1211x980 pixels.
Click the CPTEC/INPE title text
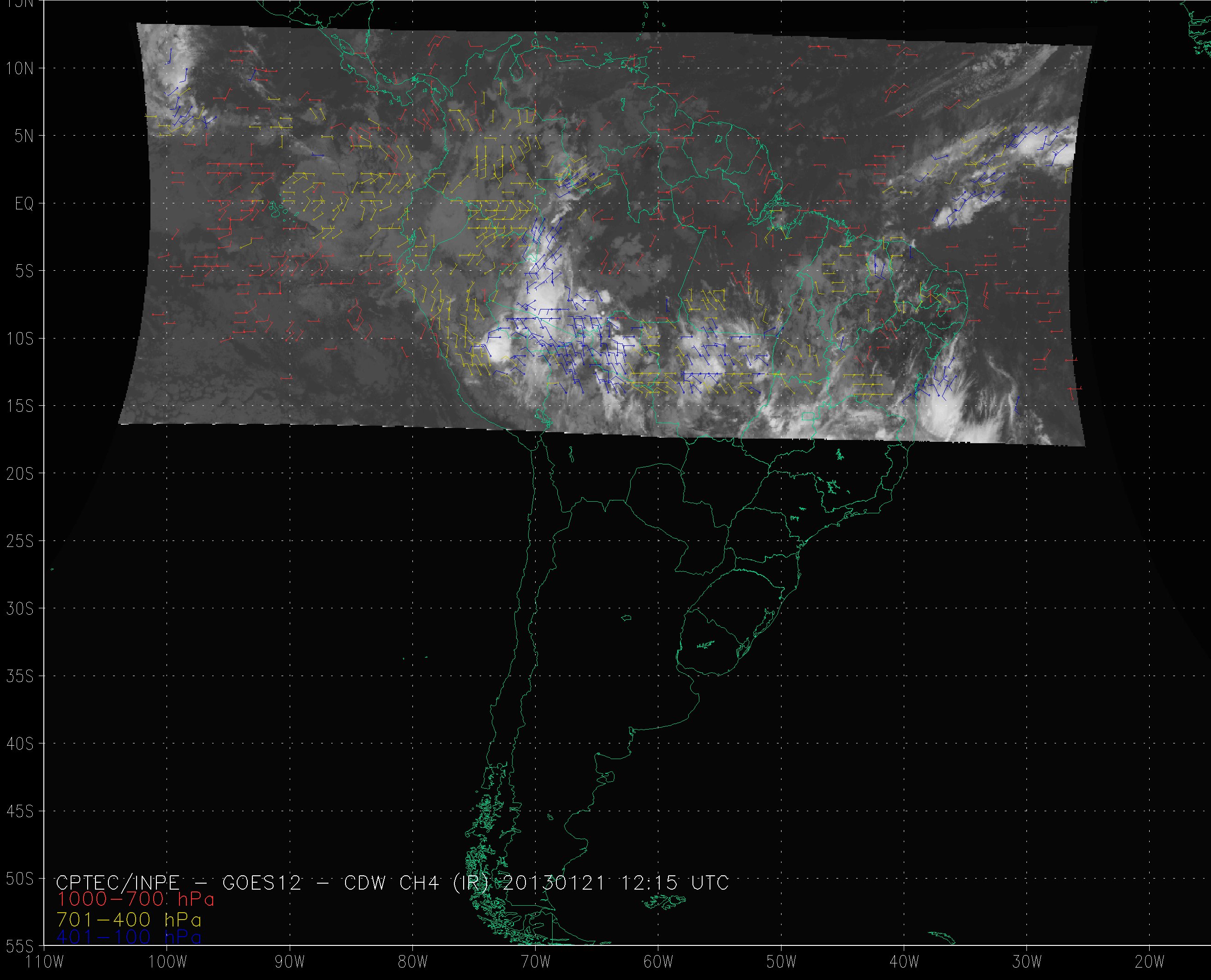pos(118,882)
